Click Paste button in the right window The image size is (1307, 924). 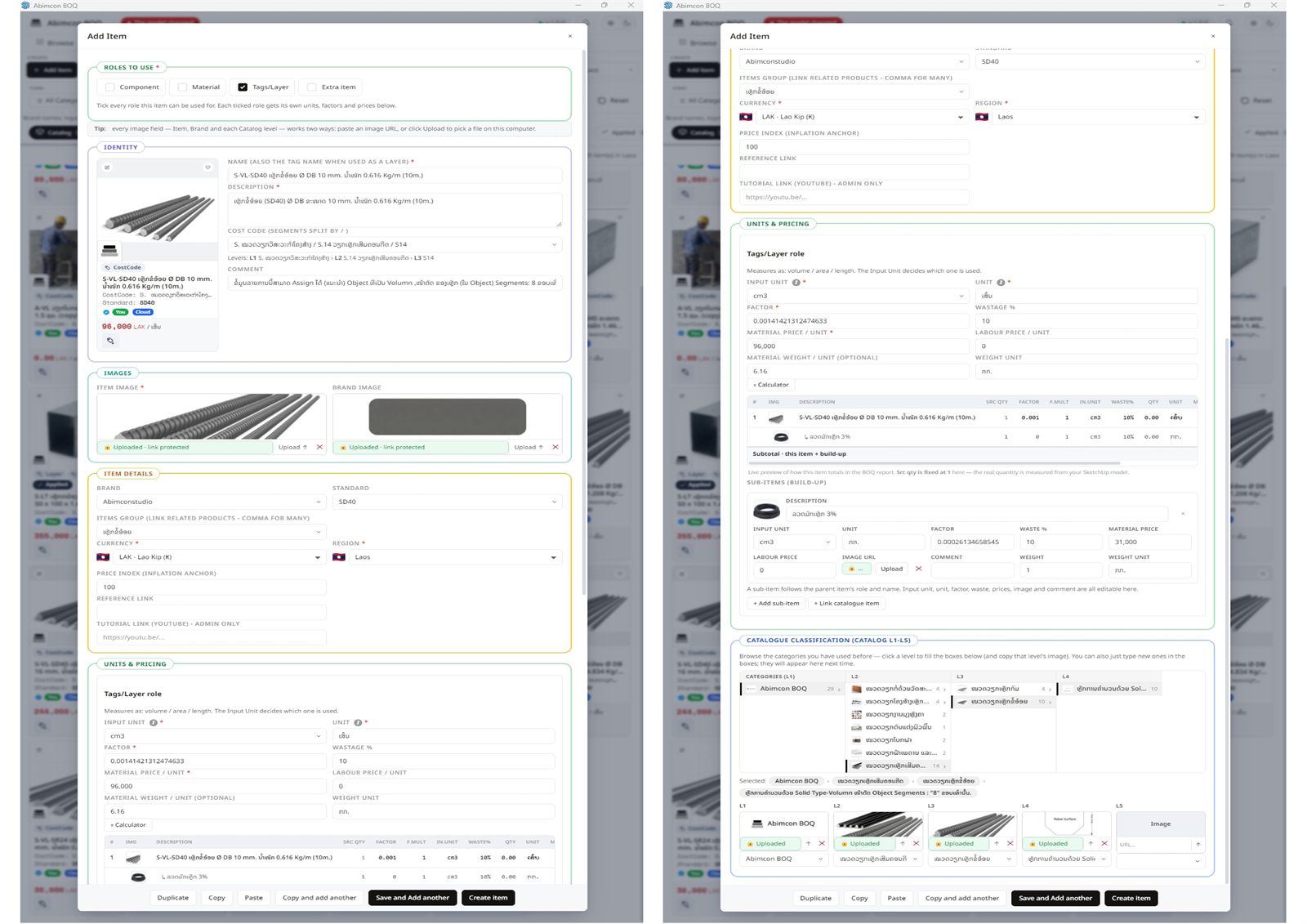click(x=896, y=898)
